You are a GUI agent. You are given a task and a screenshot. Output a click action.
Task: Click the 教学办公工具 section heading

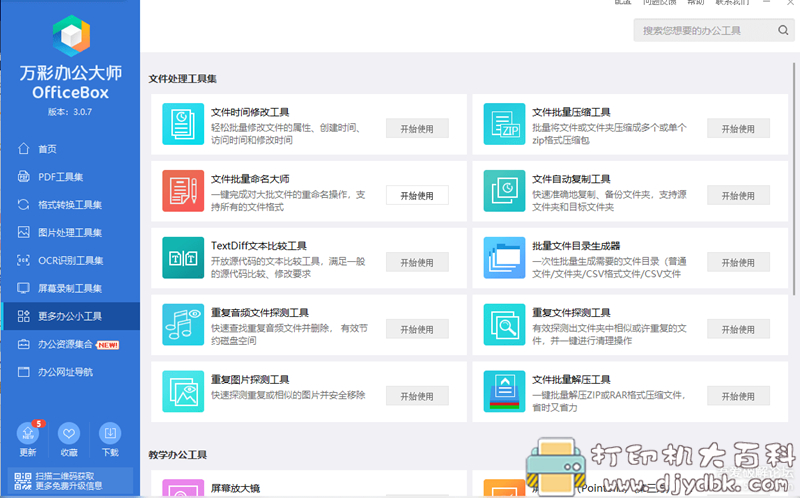pos(178,455)
